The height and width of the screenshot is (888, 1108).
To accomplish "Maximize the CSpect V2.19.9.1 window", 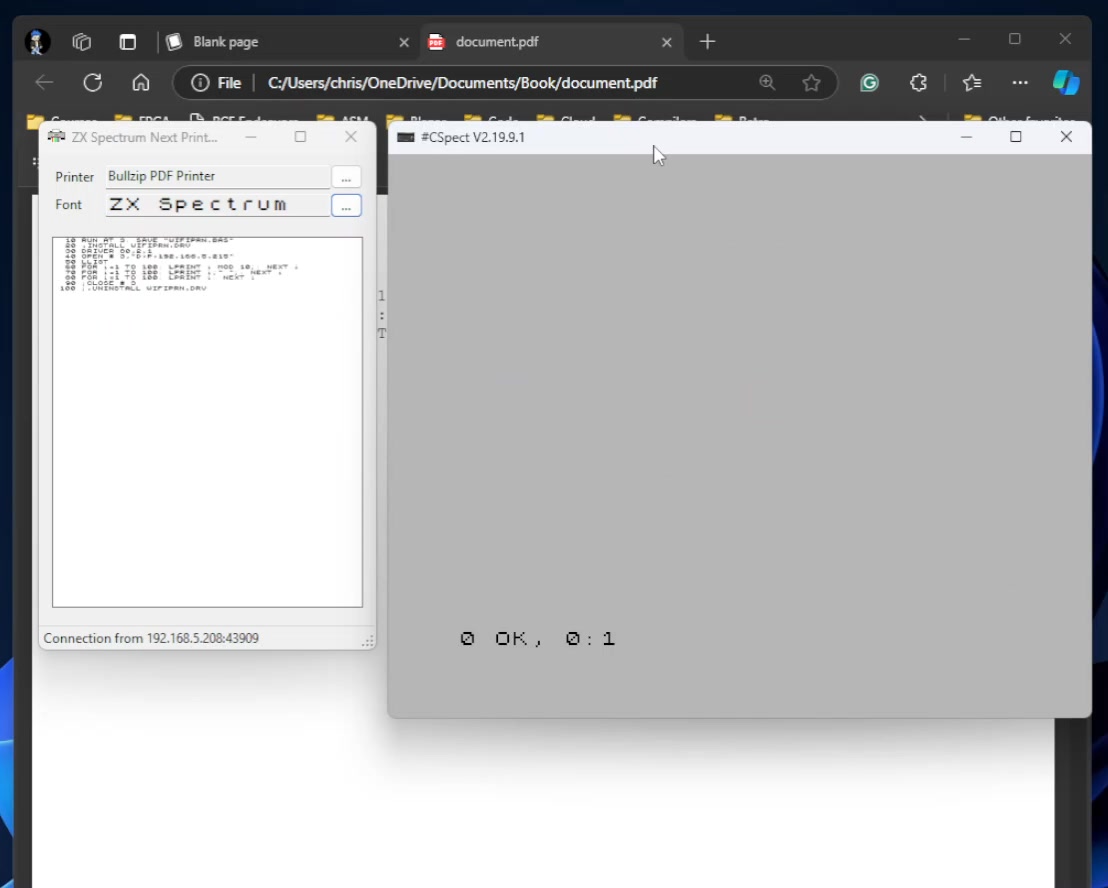I will (x=1015, y=136).
